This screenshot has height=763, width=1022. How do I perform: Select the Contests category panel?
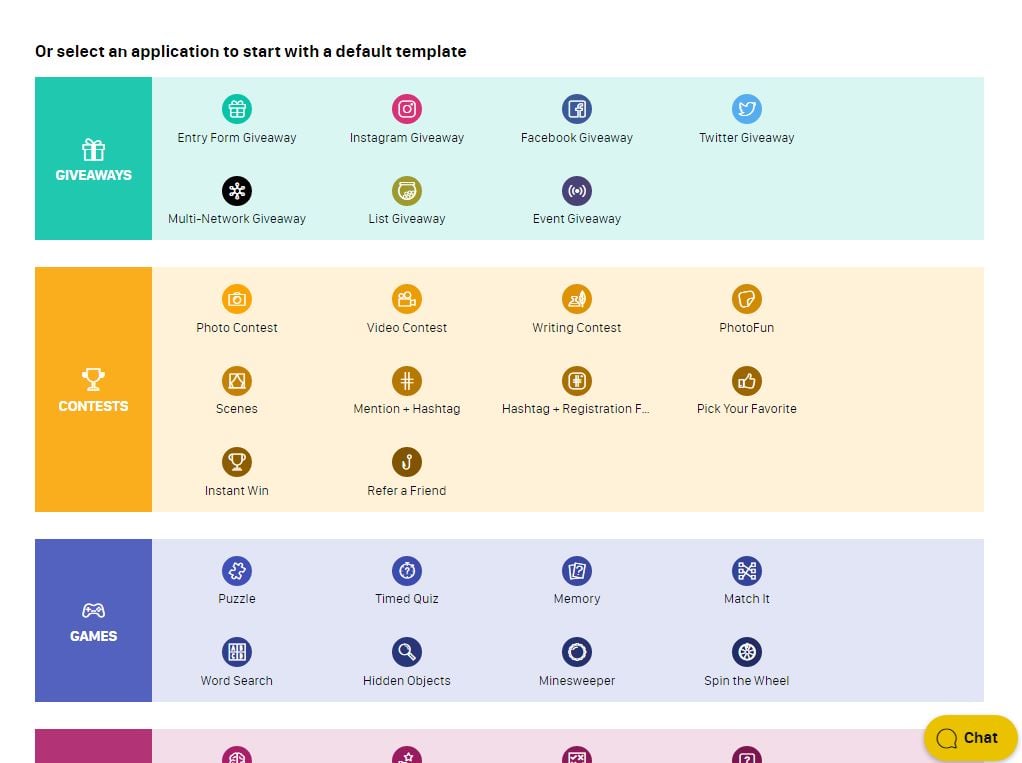pos(93,390)
